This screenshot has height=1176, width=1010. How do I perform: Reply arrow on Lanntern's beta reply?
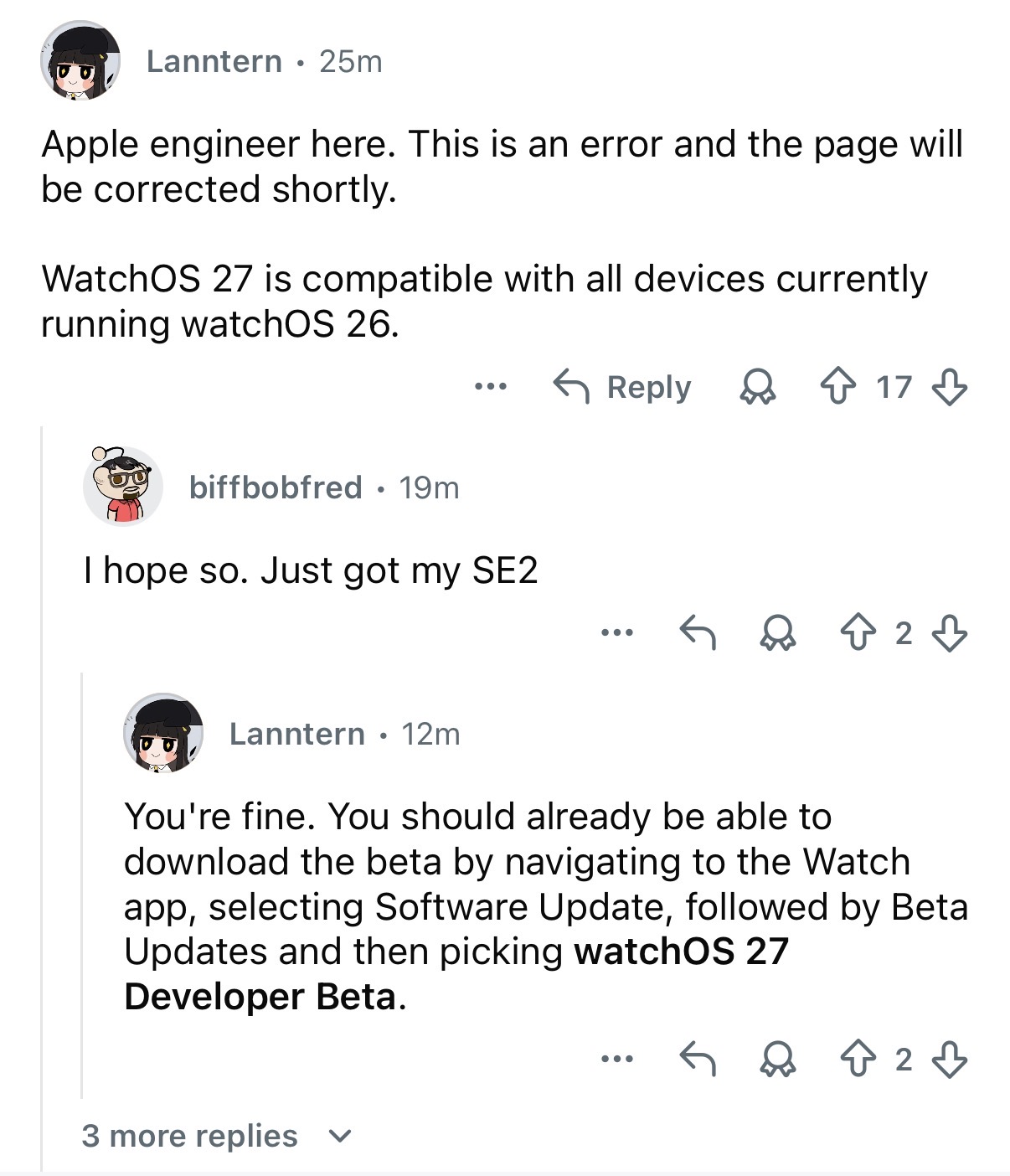697,1059
